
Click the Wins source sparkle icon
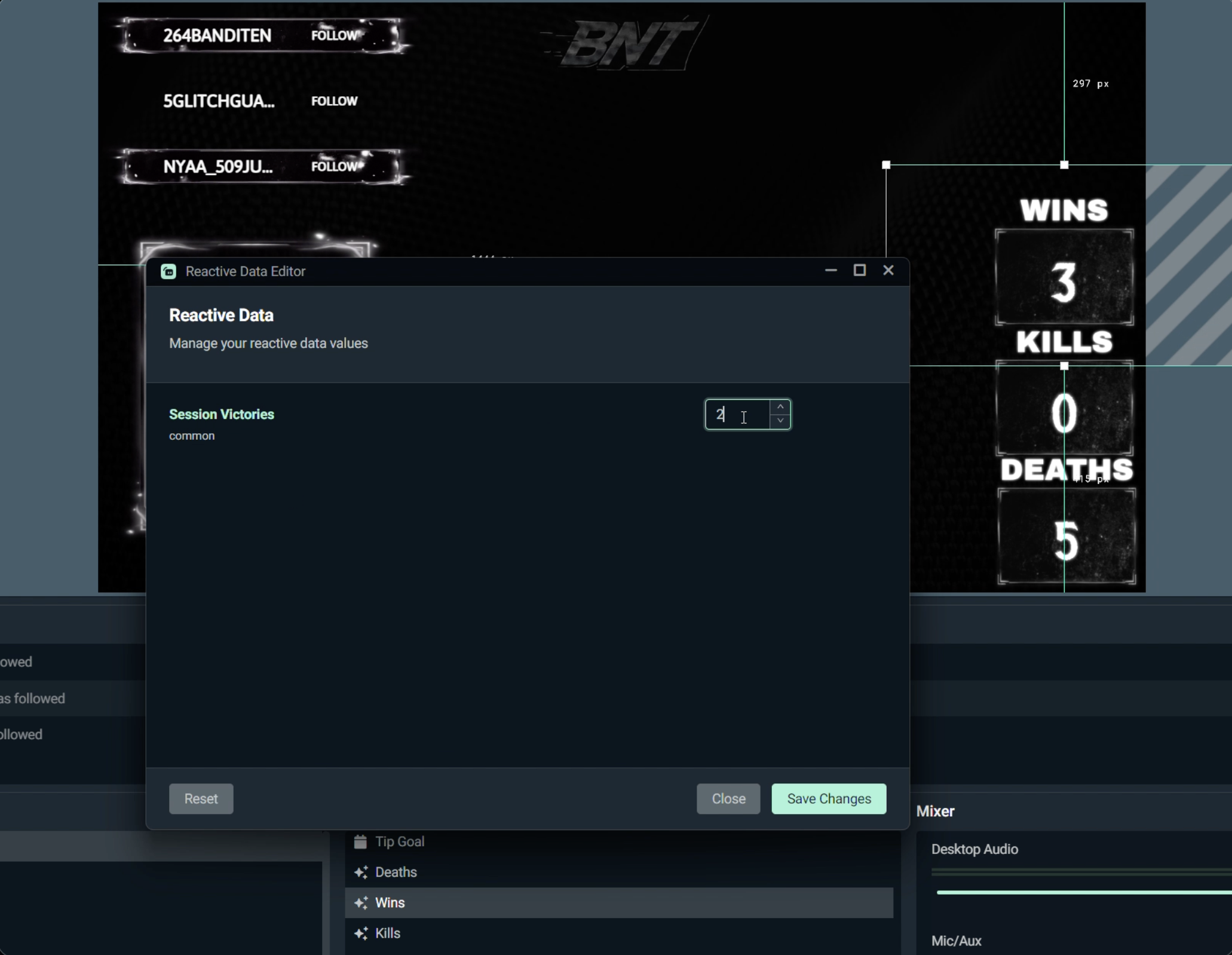(x=361, y=903)
